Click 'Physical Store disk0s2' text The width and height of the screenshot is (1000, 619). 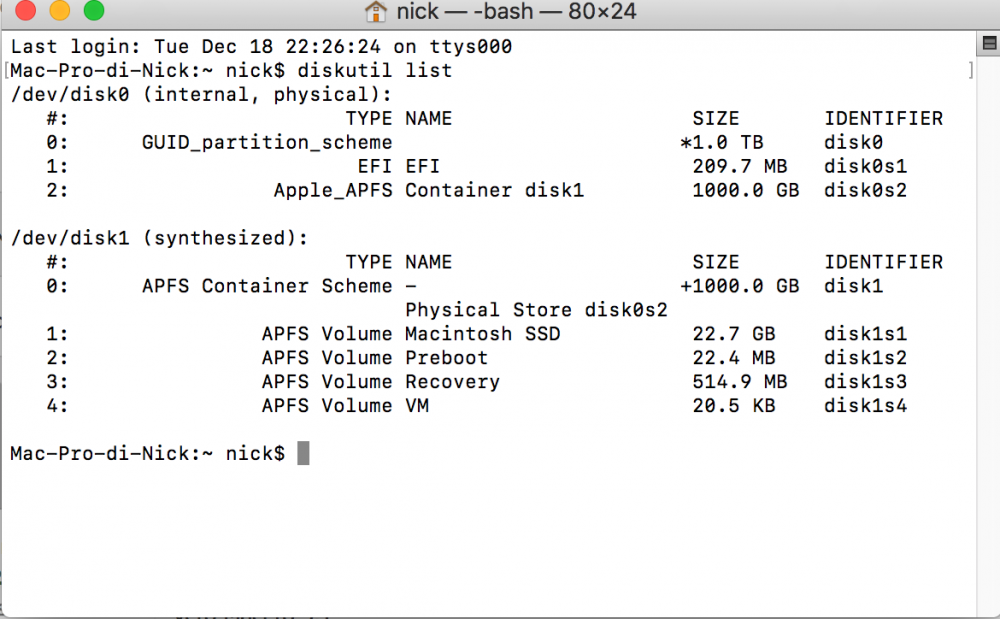[536, 310]
